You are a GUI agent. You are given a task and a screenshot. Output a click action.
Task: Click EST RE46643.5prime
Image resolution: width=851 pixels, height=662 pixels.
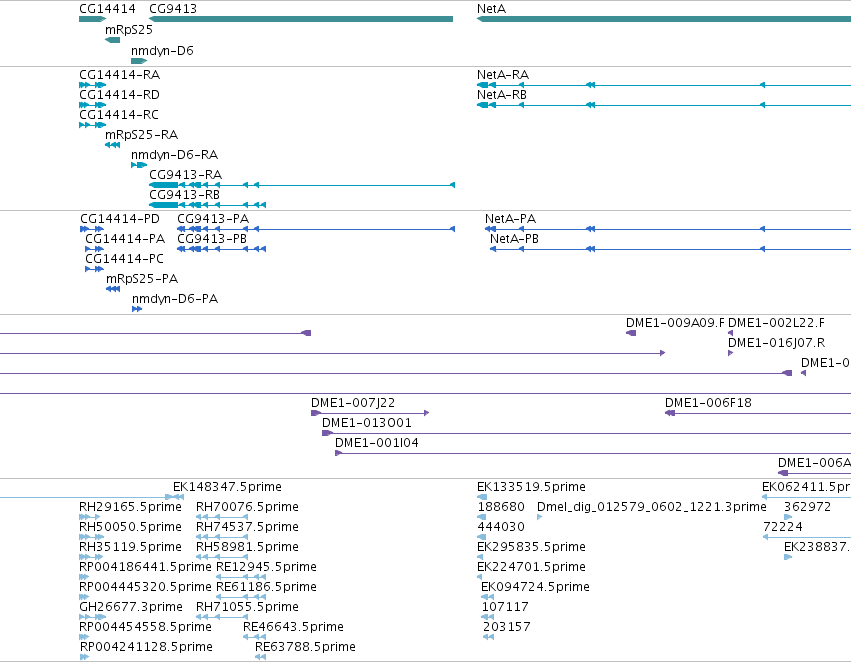pyautogui.click(x=294, y=627)
